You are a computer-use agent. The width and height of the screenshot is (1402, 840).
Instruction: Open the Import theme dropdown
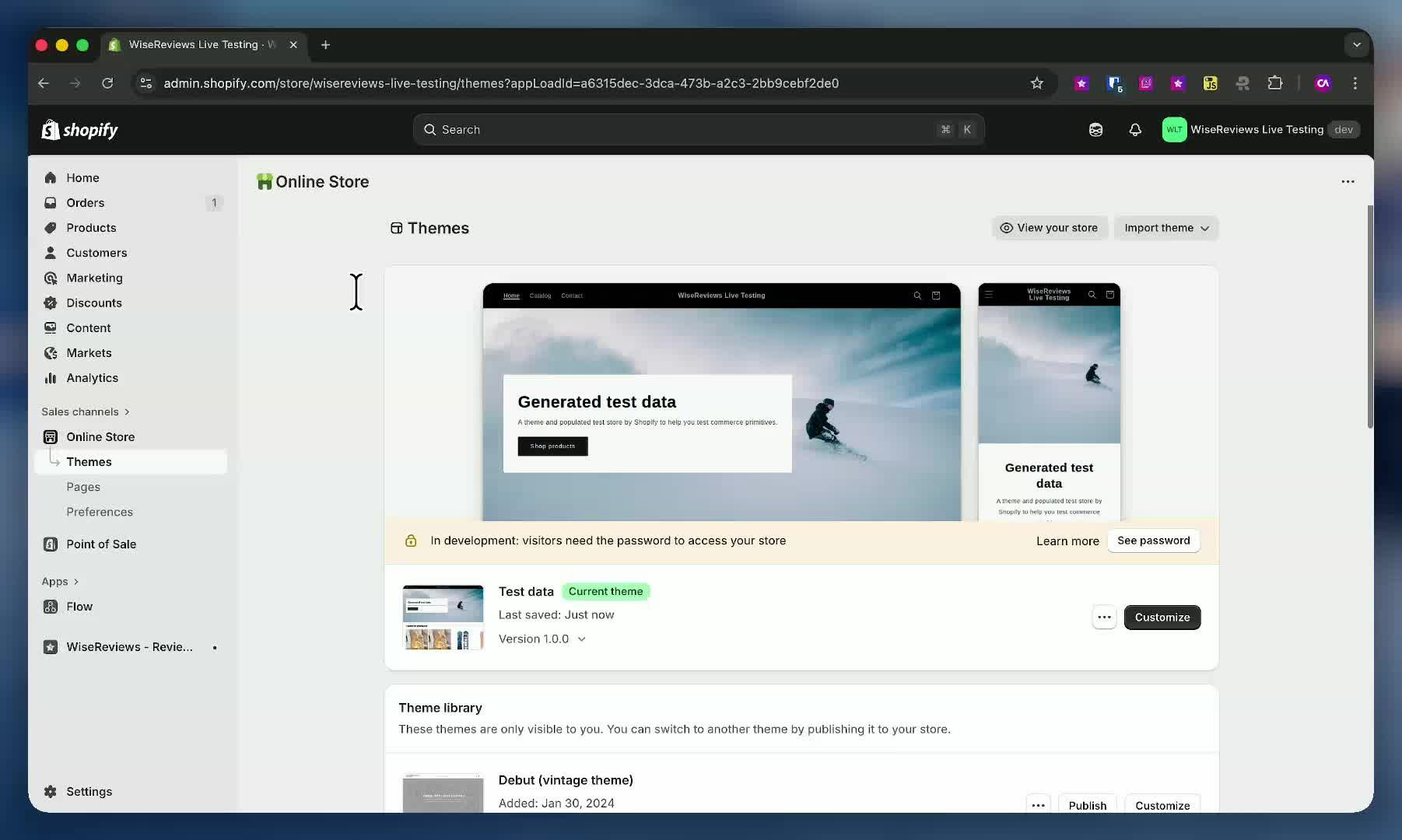1166,228
